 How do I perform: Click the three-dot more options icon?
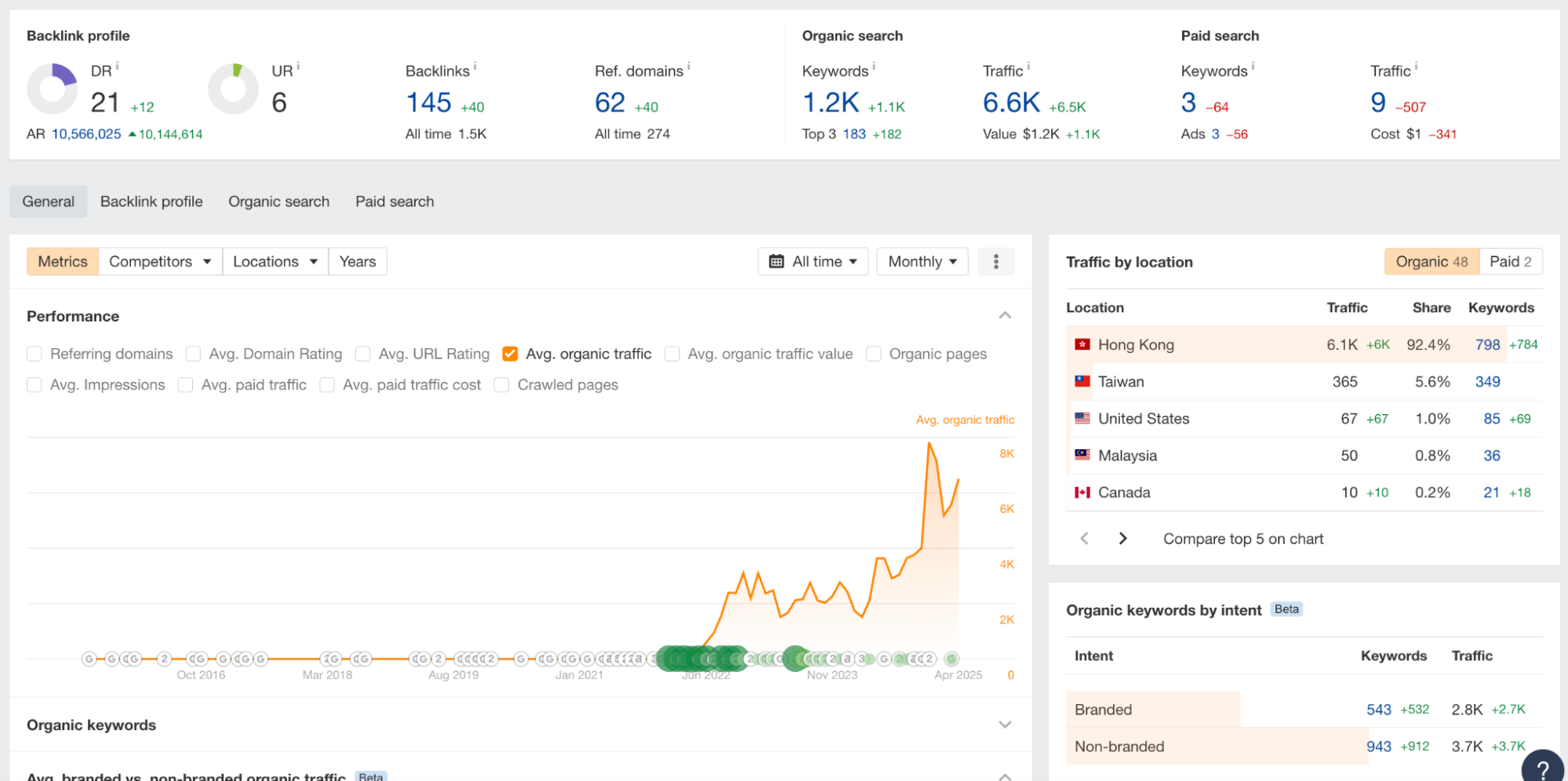pyautogui.click(x=995, y=262)
